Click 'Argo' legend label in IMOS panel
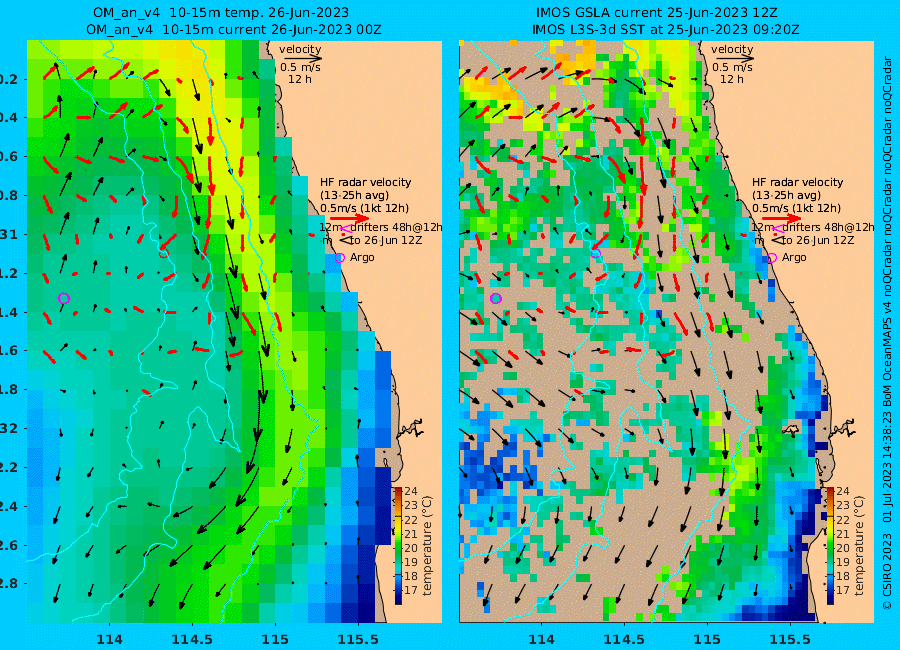Image resolution: width=900 pixels, height=650 pixels. pos(794,258)
